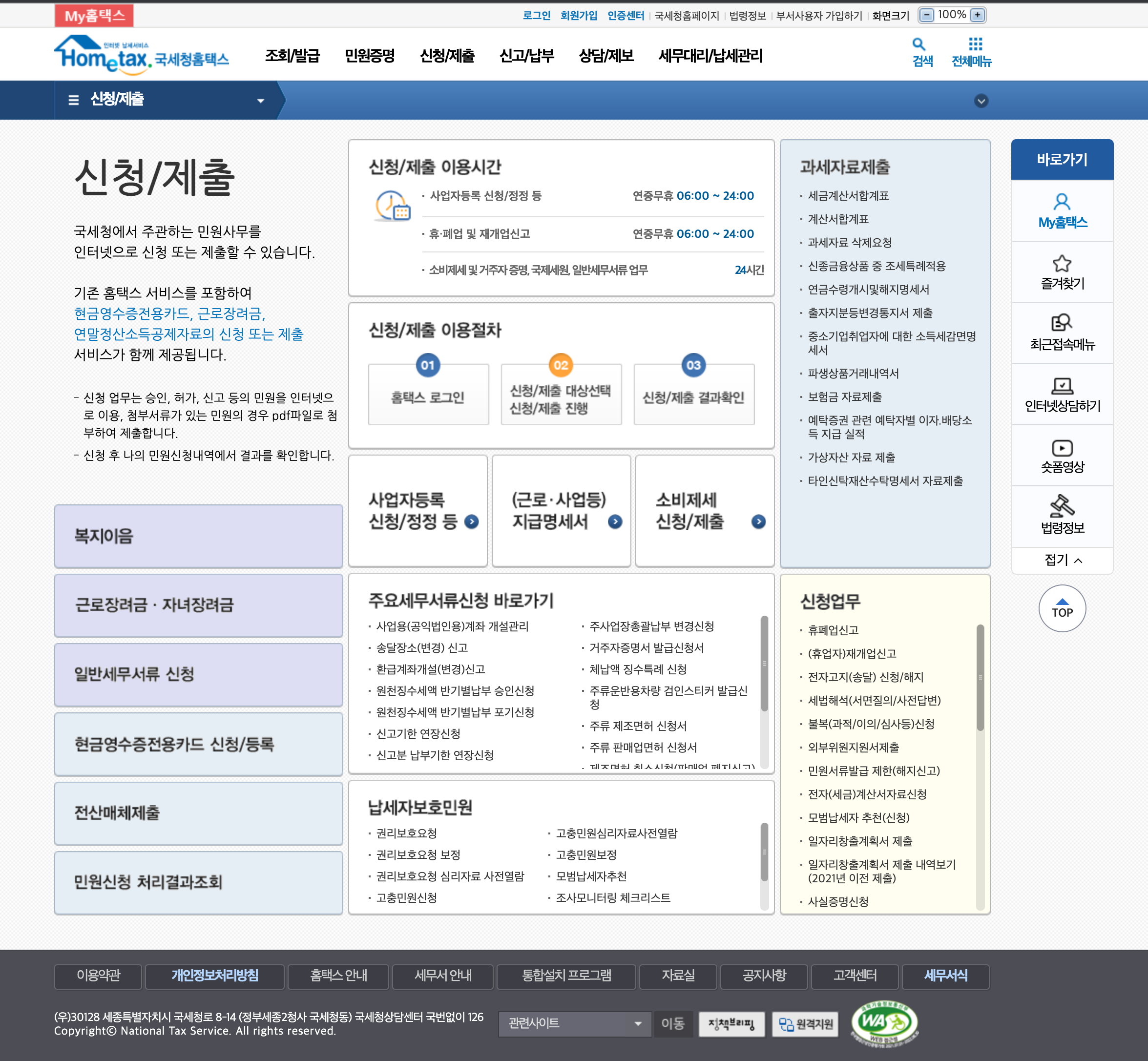Open the 신고/납부 main menu
The width and height of the screenshot is (1148, 1061).
coord(526,56)
